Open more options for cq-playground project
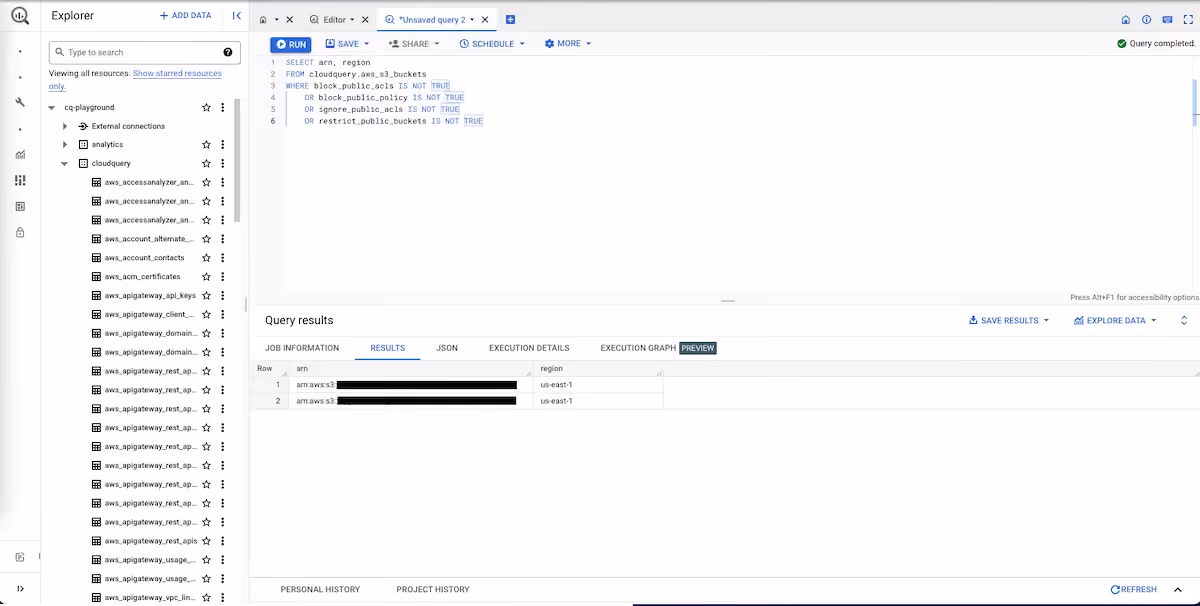This screenshot has height=606, width=1200. pos(223,107)
